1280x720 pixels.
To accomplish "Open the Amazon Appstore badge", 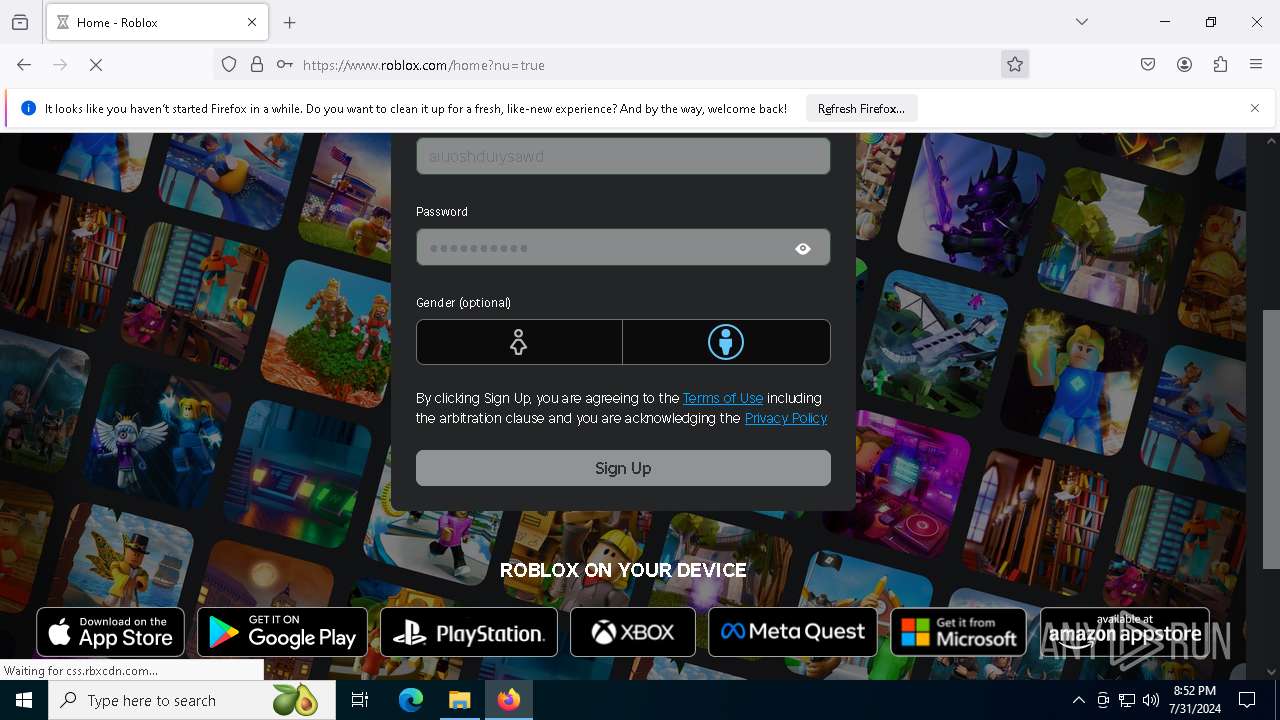I will 1125,632.
